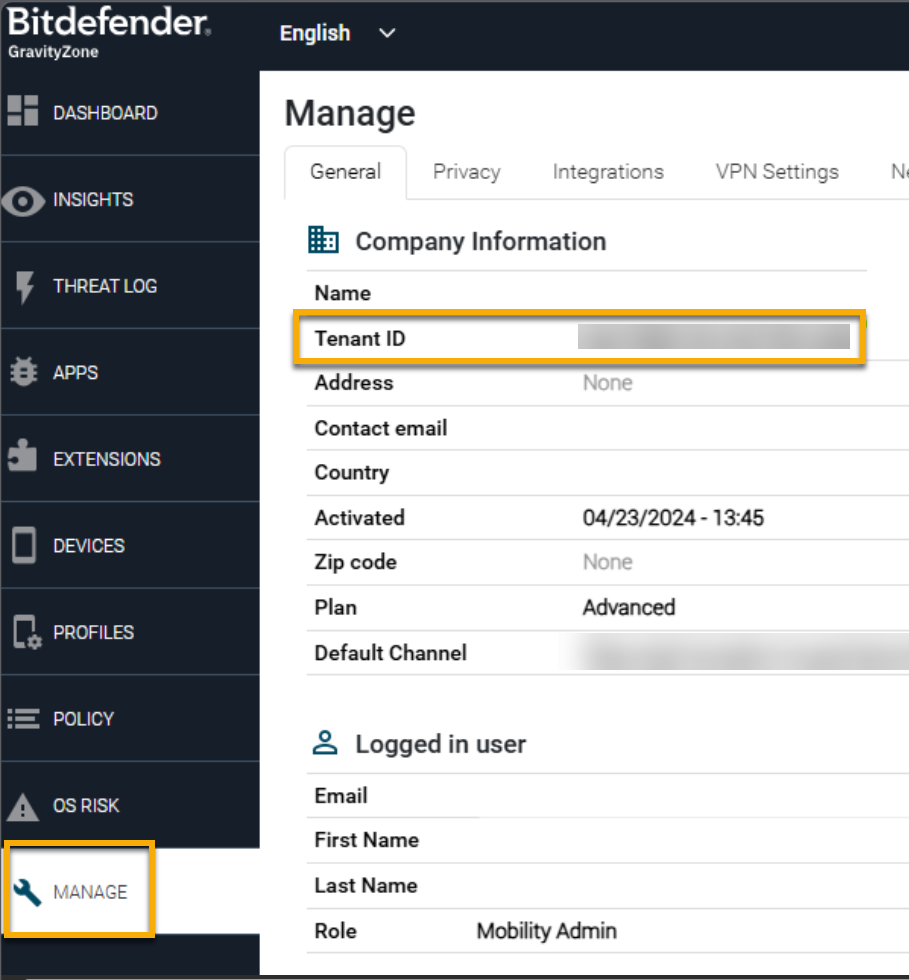Switch to the Privacy tab
The image size is (909, 980).
point(466,172)
